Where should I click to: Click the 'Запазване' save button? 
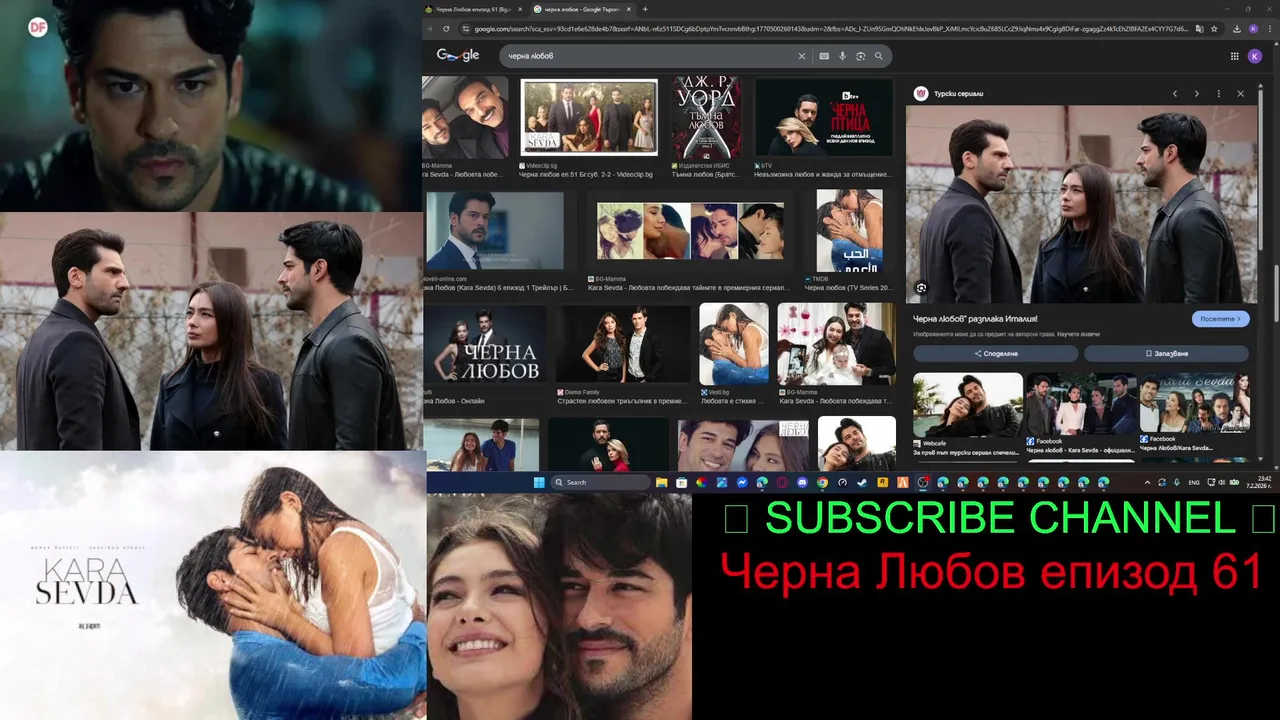coord(1167,353)
